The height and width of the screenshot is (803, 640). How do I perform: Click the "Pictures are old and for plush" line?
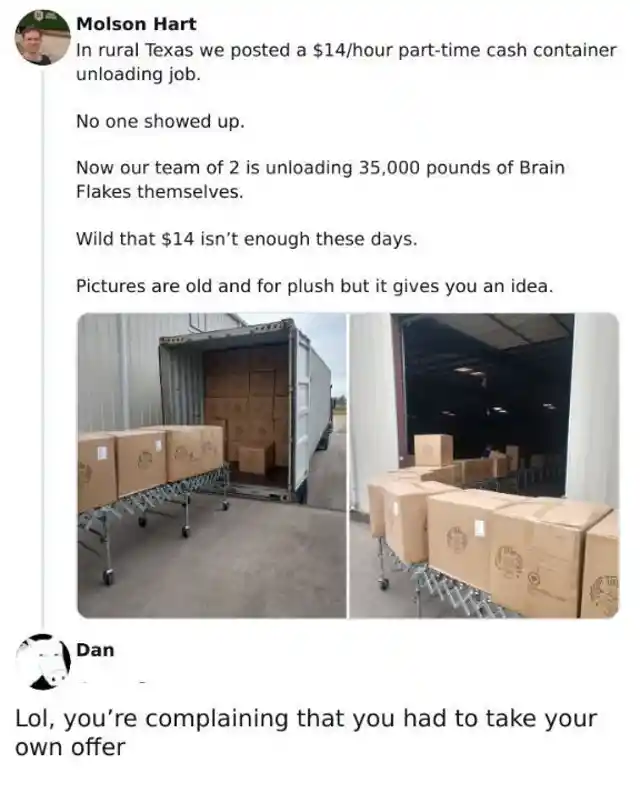pos(314,286)
